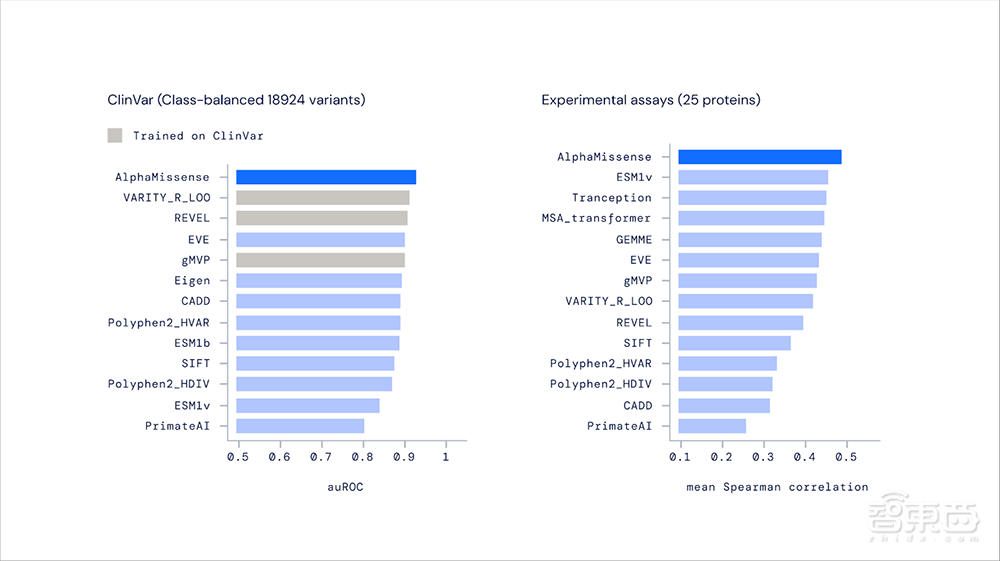The width and height of the screenshot is (1000, 561).
Task: Click the Eigen bar in the ClinVar chart
Action: point(319,281)
